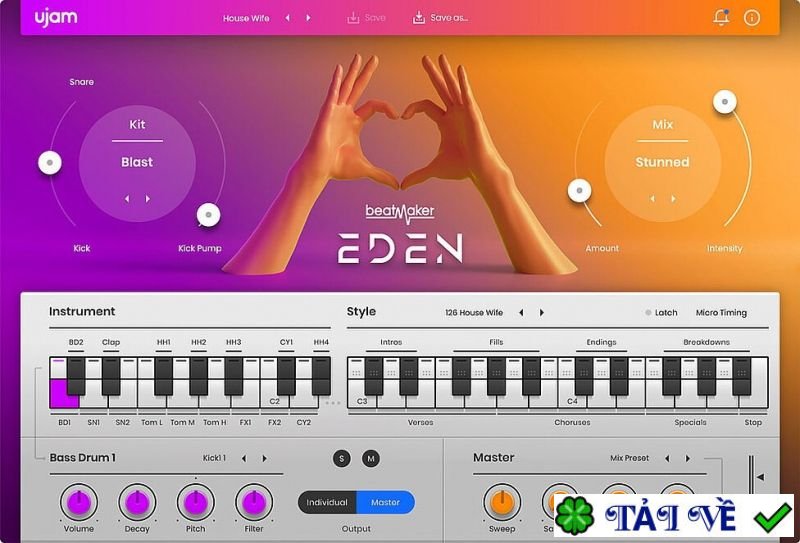Open the 126 House Wife style selector

474,312
